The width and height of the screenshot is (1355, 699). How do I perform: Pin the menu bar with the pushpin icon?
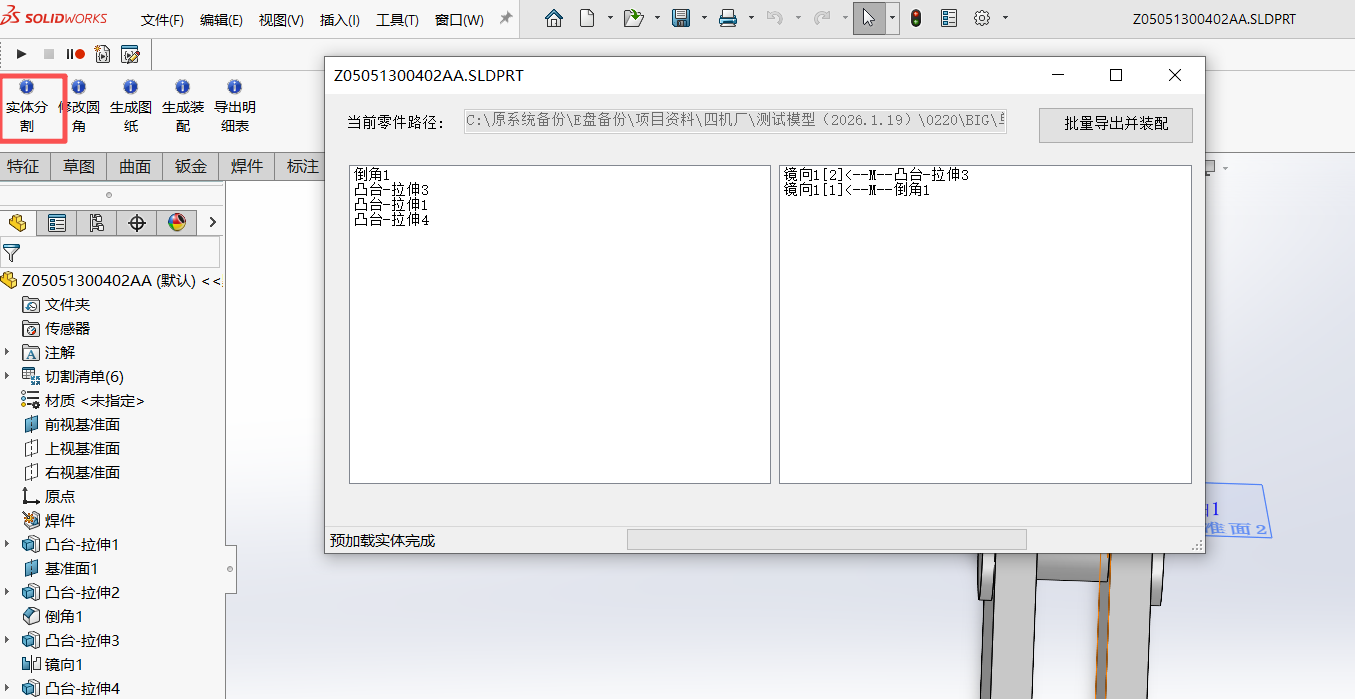506,19
